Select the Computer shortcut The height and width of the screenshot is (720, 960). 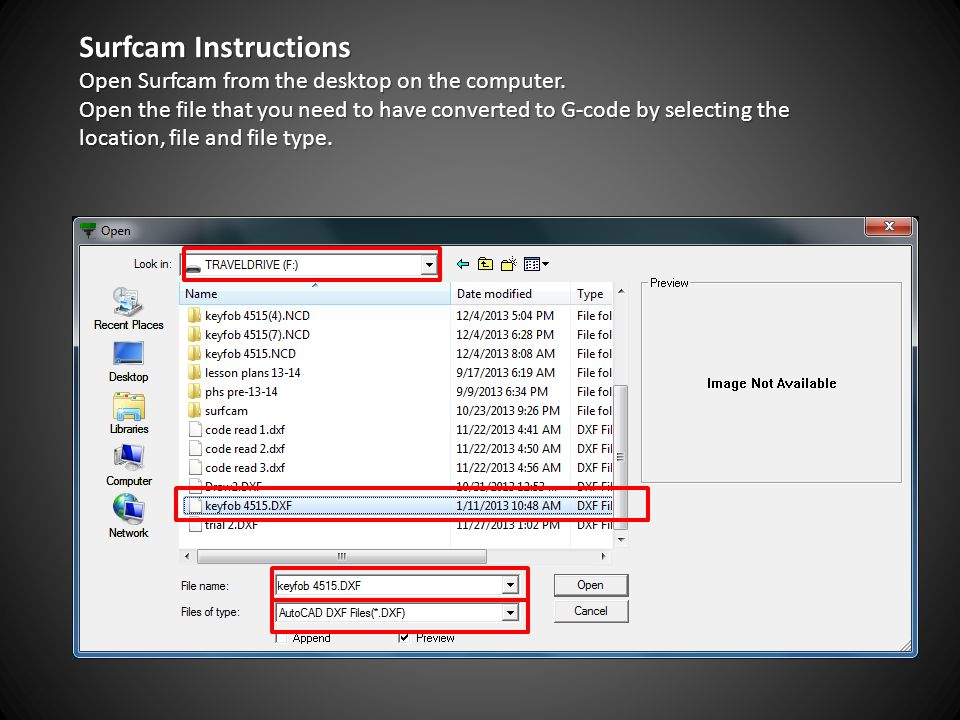[x=129, y=465]
